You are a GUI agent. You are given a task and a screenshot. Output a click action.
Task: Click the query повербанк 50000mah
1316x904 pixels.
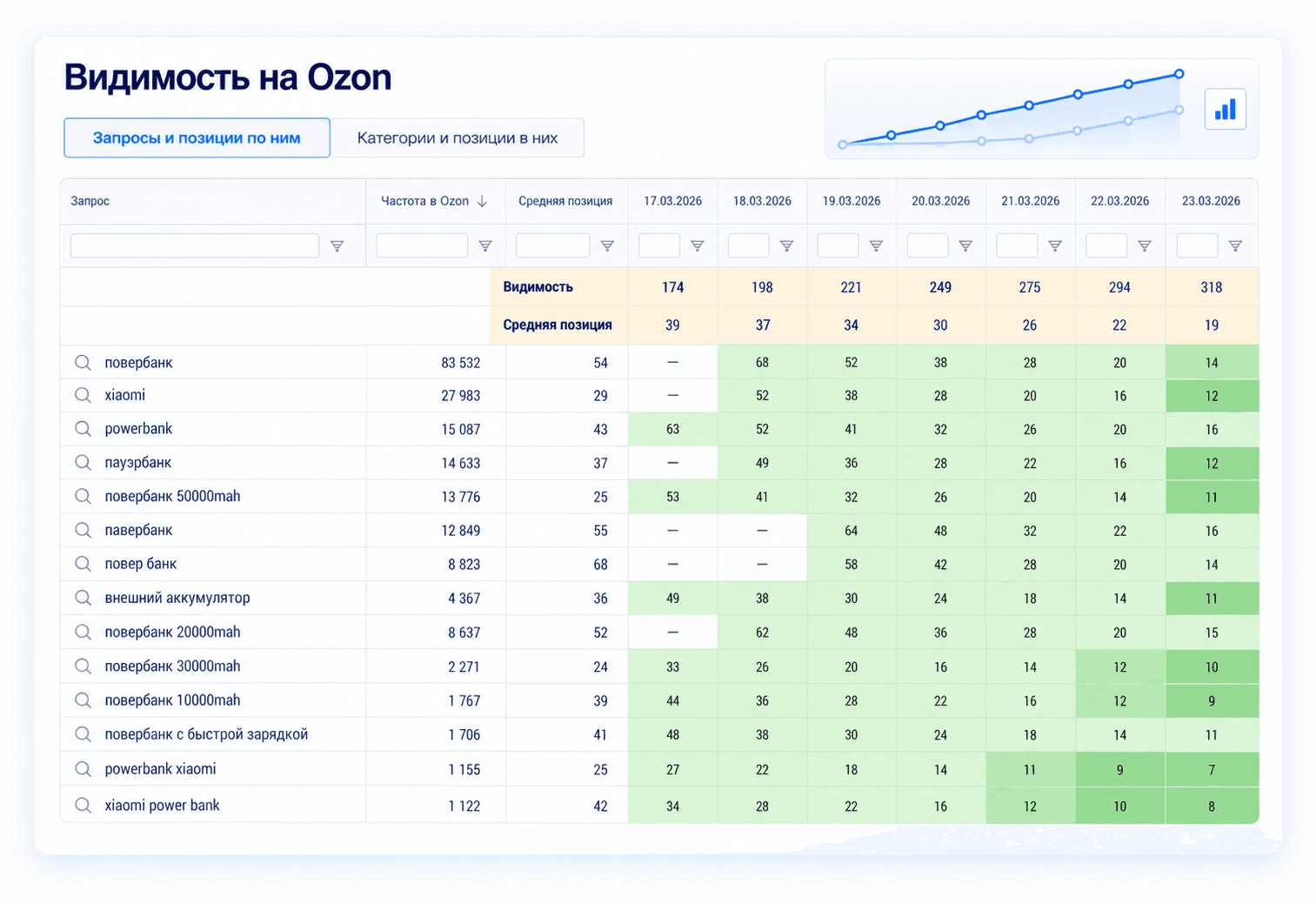pyautogui.click(x=172, y=497)
